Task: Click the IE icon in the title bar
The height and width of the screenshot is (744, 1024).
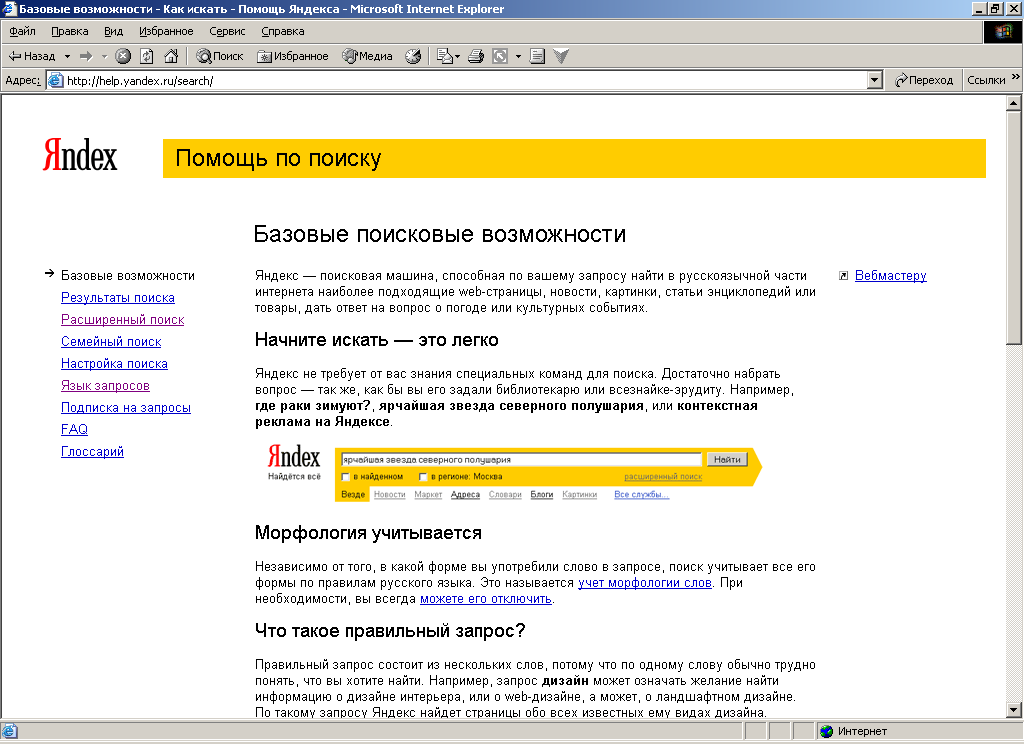Action: [8, 8]
